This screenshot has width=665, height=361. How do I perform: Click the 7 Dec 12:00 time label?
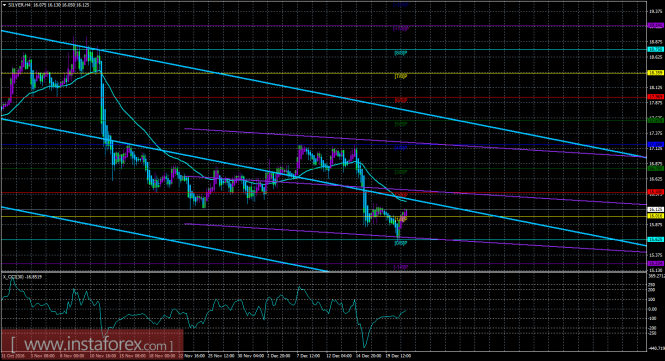click(x=308, y=356)
